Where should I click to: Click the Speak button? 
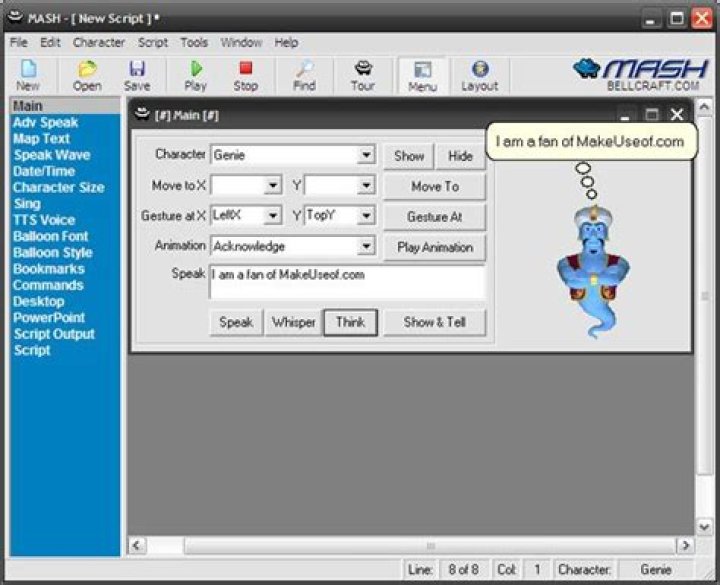(x=236, y=322)
